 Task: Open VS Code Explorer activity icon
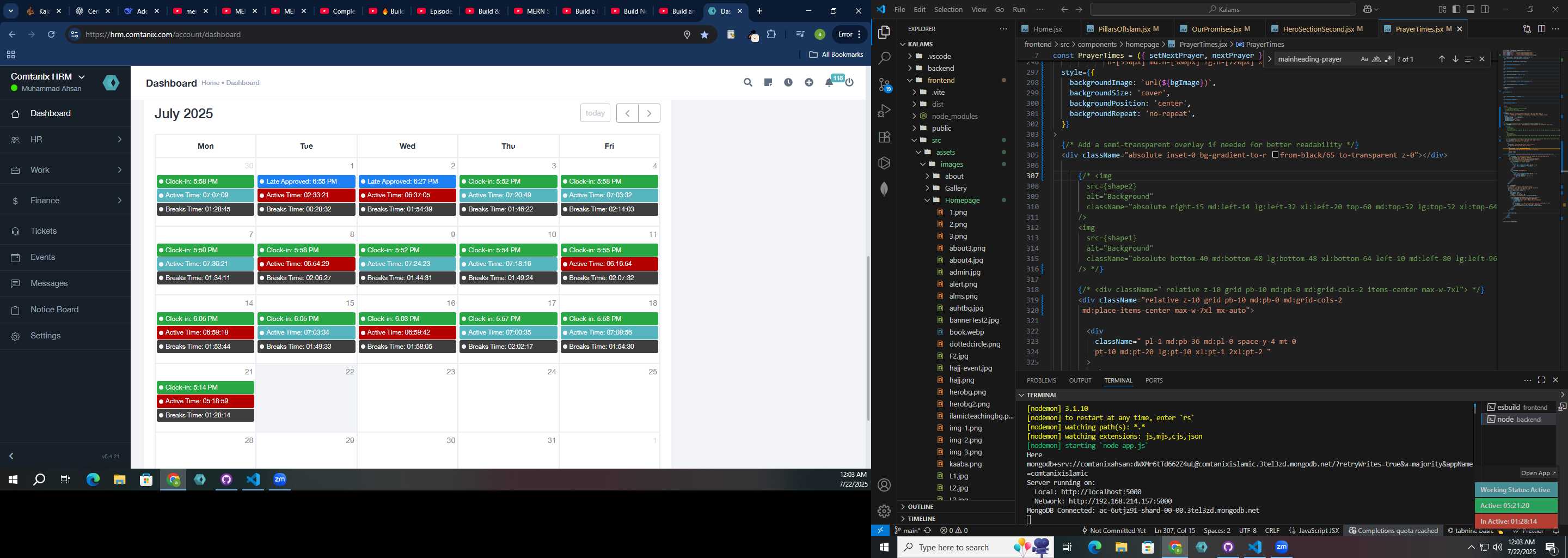tap(884, 32)
